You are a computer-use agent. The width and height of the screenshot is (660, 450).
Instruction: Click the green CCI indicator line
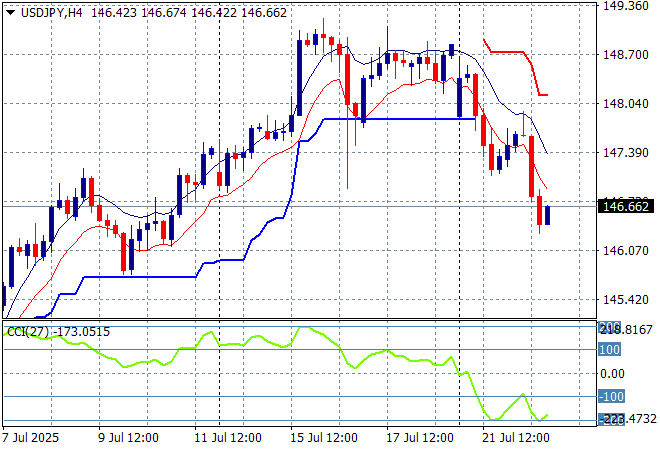pos(274,344)
